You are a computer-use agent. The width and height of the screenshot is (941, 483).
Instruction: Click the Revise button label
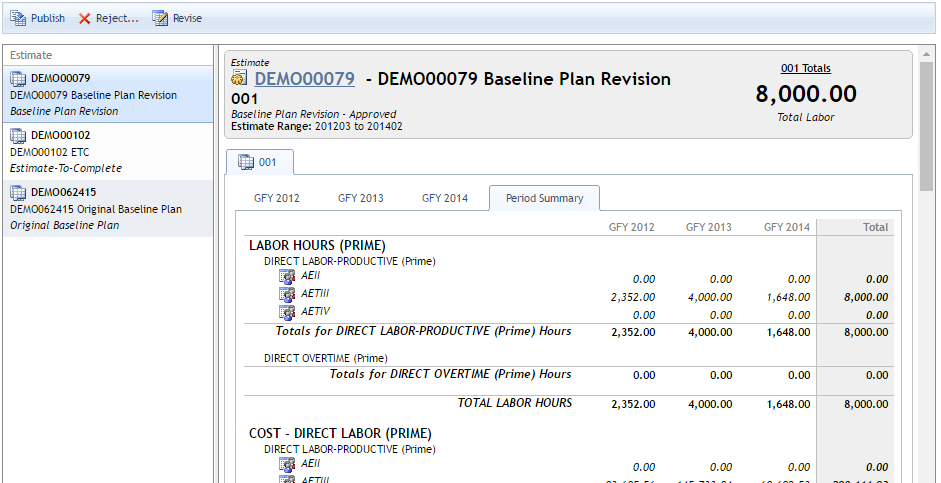tap(187, 18)
